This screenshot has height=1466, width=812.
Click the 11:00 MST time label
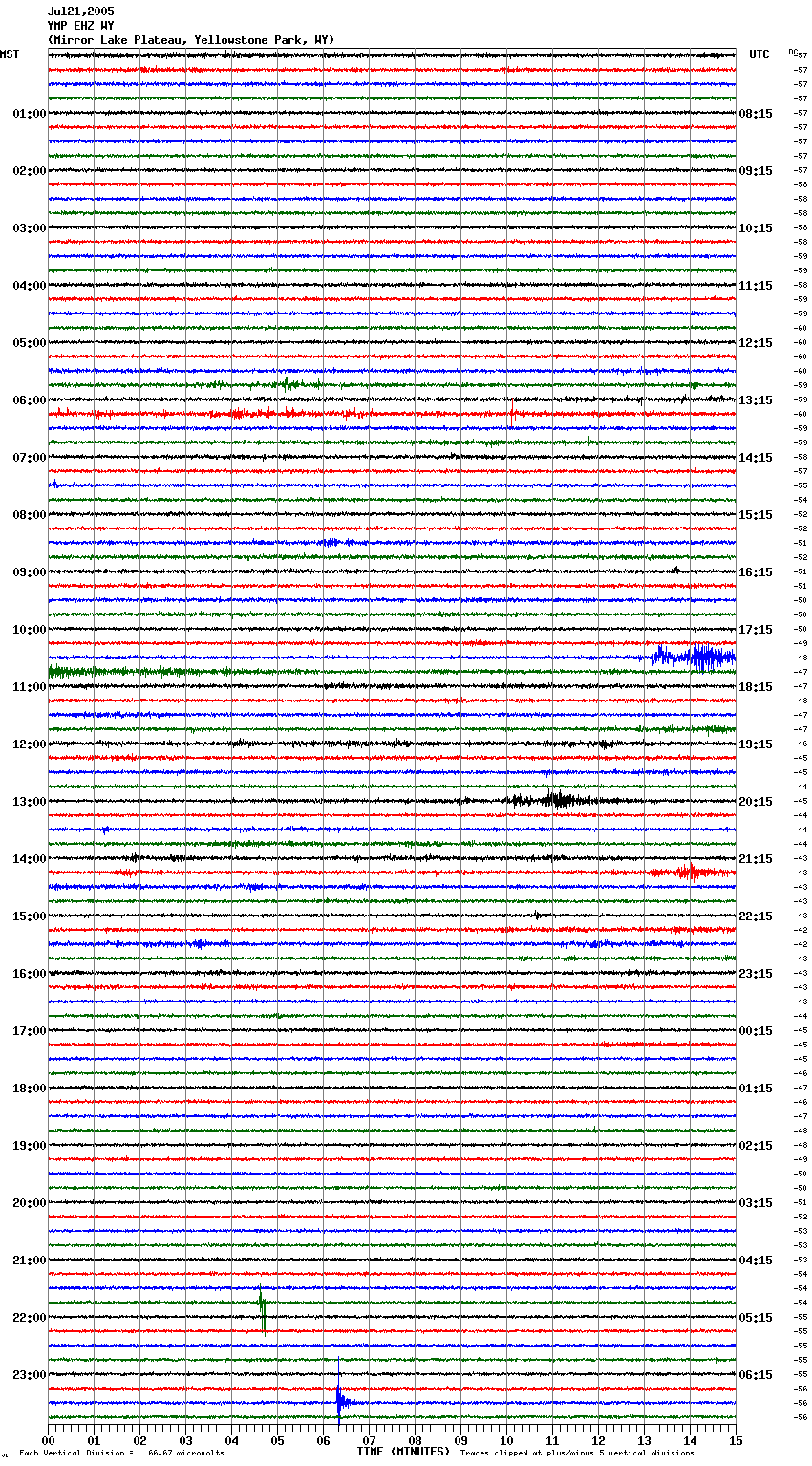coord(30,687)
